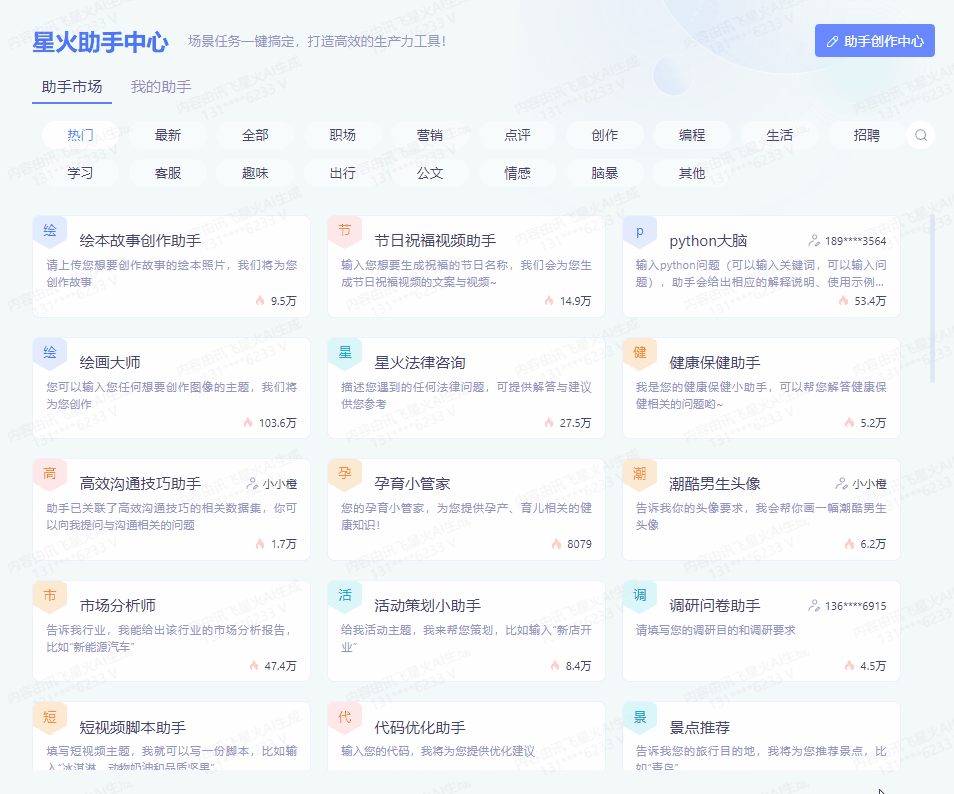Image resolution: width=954 pixels, height=794 pixels.
Task: Open the 代码优化助手 assistant icon
Action: [344, 717]
